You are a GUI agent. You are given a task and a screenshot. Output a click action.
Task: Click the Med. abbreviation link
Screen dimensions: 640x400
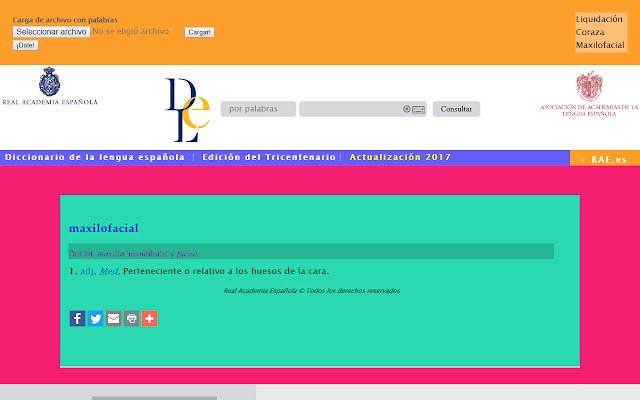coord(109,271)
